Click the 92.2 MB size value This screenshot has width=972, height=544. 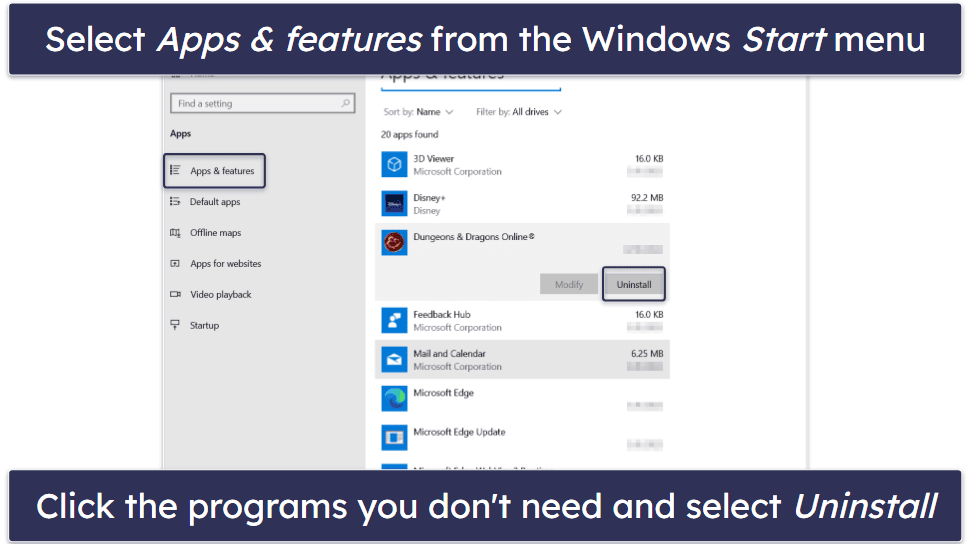pos(647,198)
